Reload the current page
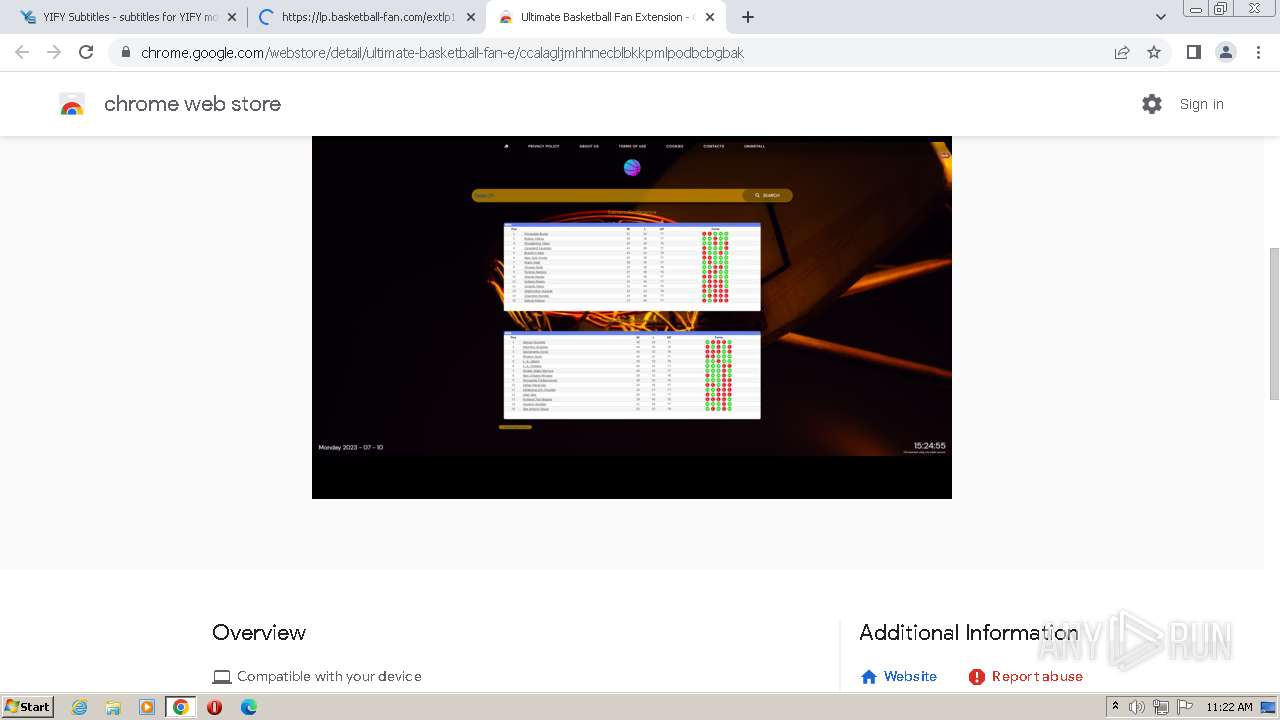 (x=86, y=52)
